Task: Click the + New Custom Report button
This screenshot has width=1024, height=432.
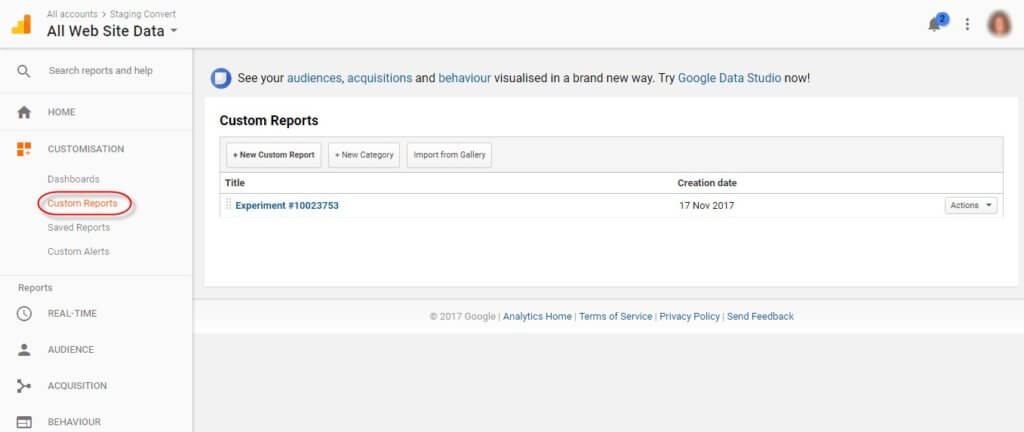Action: click(x=274, y=155)
